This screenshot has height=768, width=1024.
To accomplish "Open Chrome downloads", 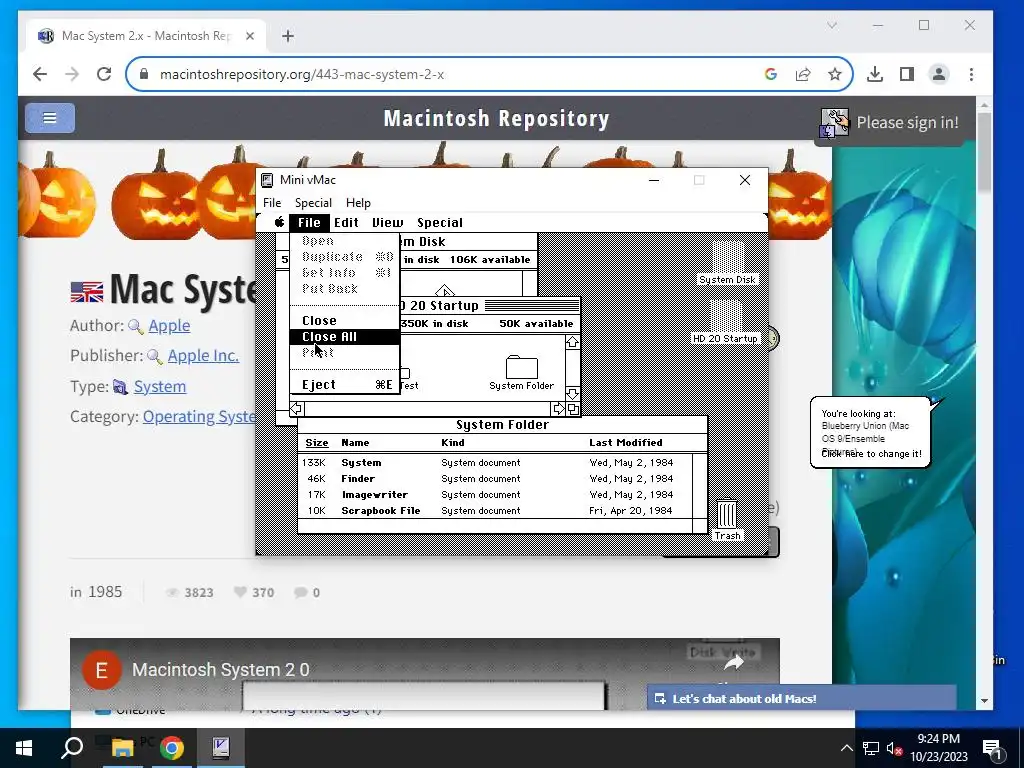I will tap(875, 74).
